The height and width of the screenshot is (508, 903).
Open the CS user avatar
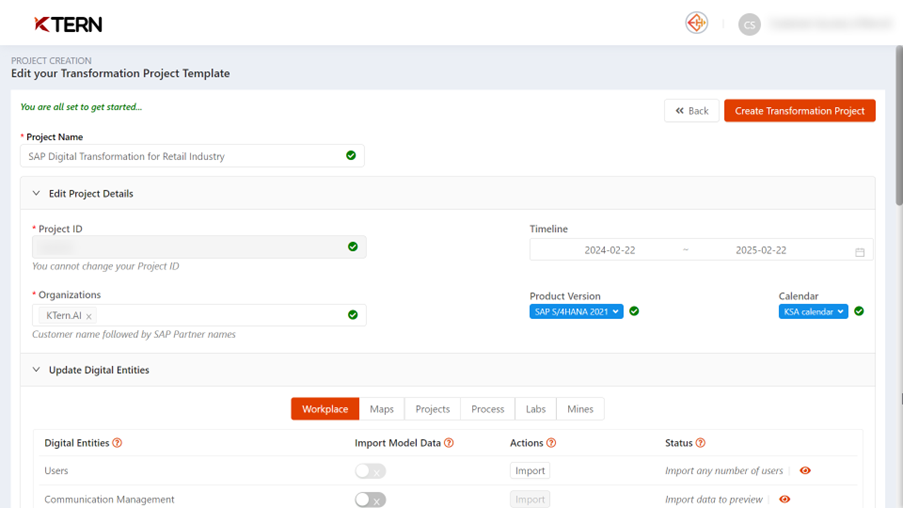pos(749,24)
